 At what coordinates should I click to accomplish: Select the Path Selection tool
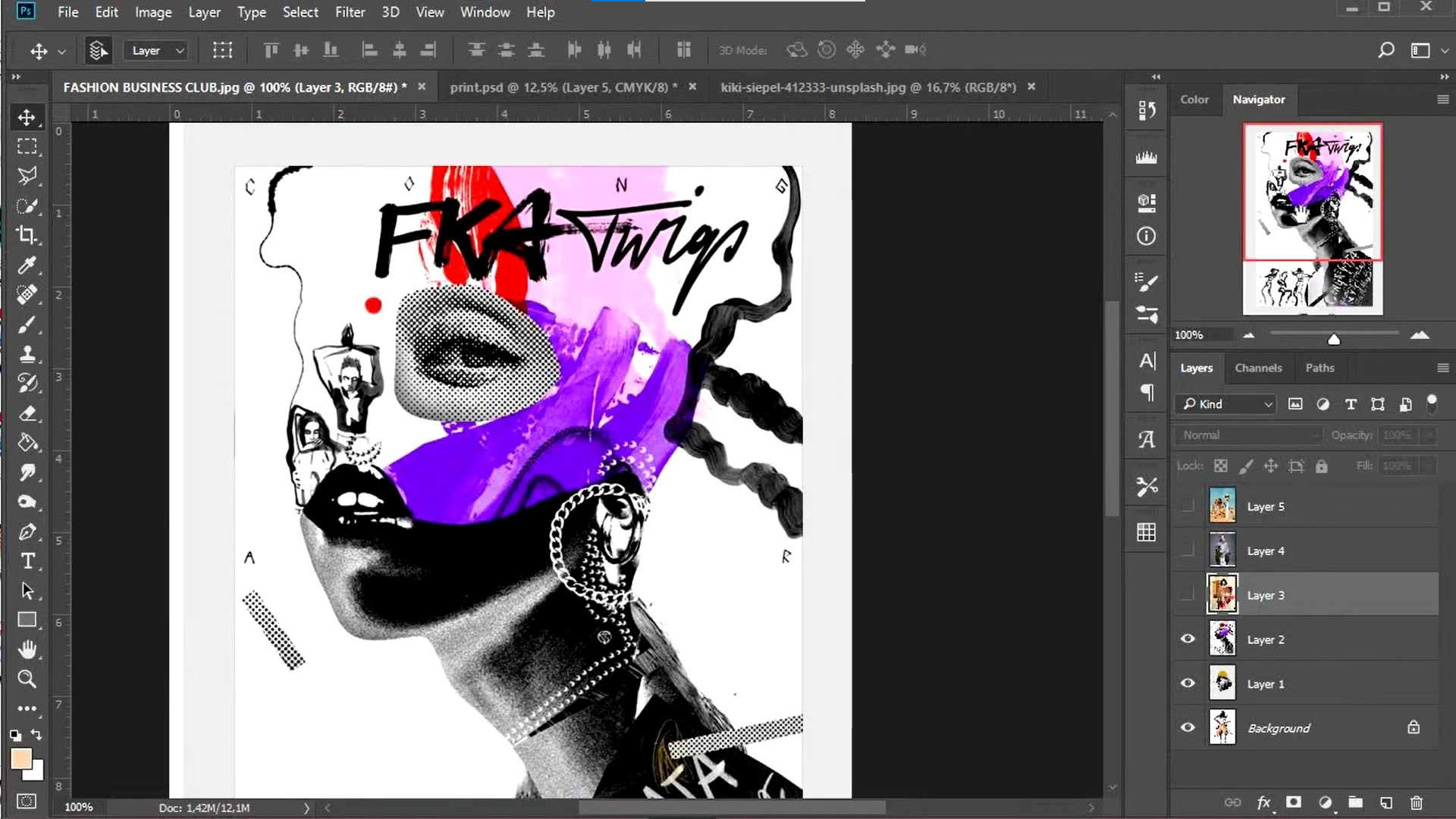(x=27, y=591)
